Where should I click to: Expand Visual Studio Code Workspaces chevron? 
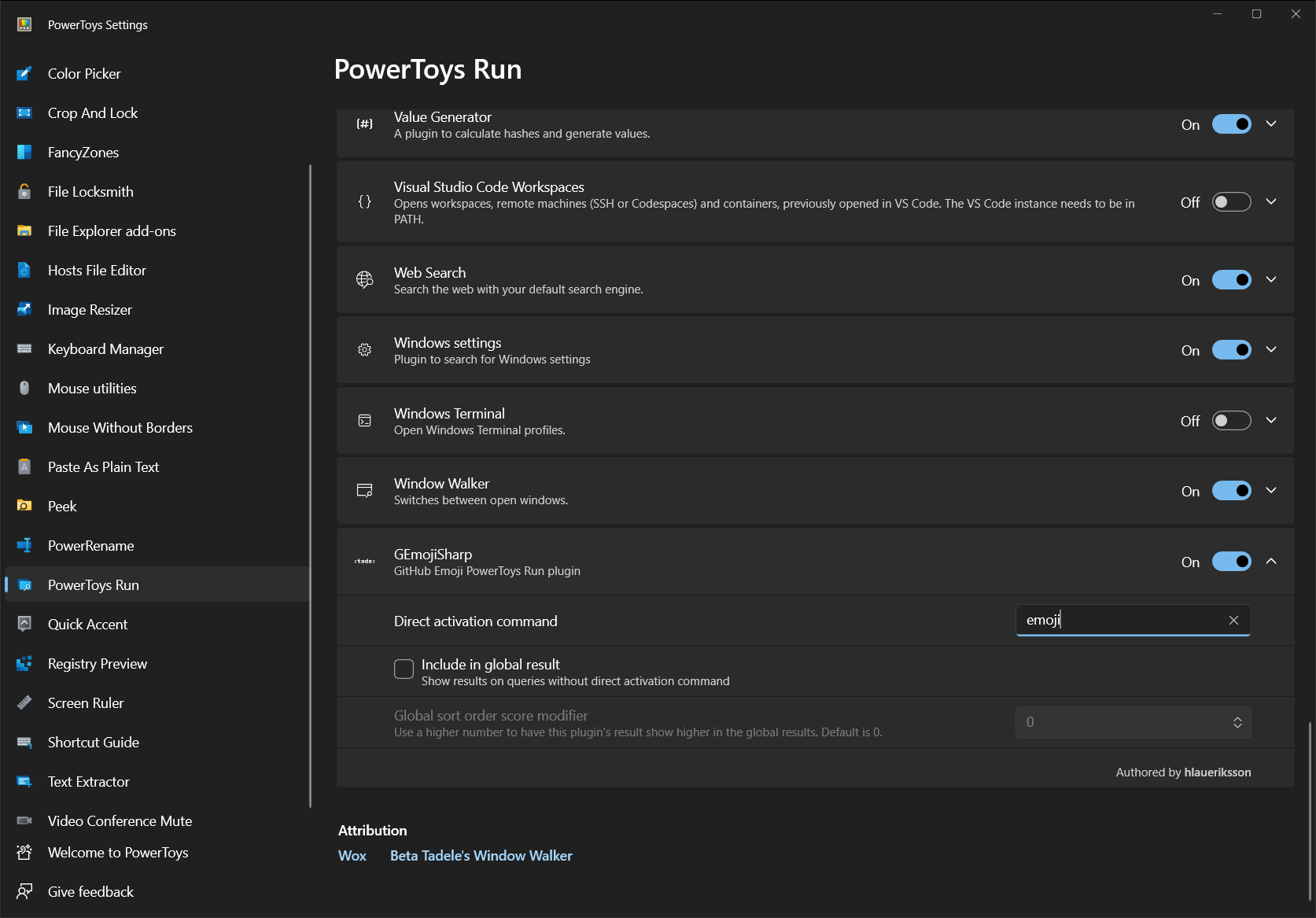(1271, 202)
